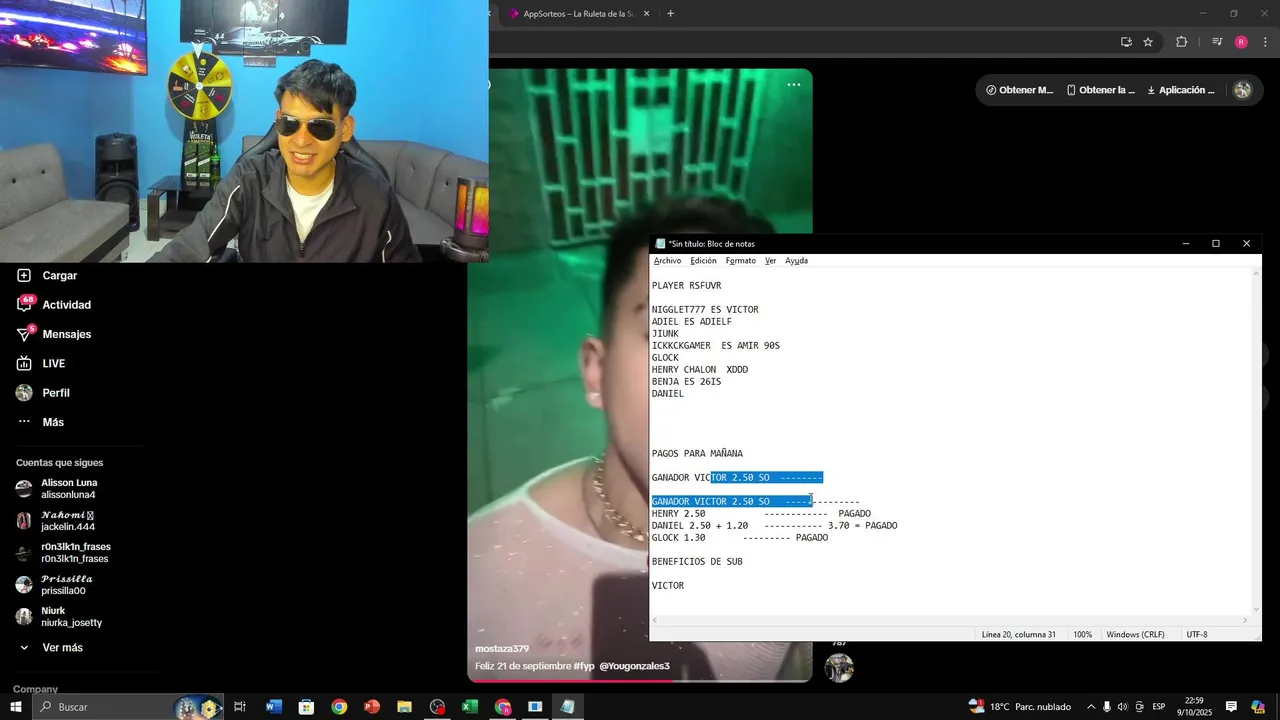This screenshot has width=1280, height=720.
Task: Open Perfil page in TikTok sidebar
Action: click(43, 393)
